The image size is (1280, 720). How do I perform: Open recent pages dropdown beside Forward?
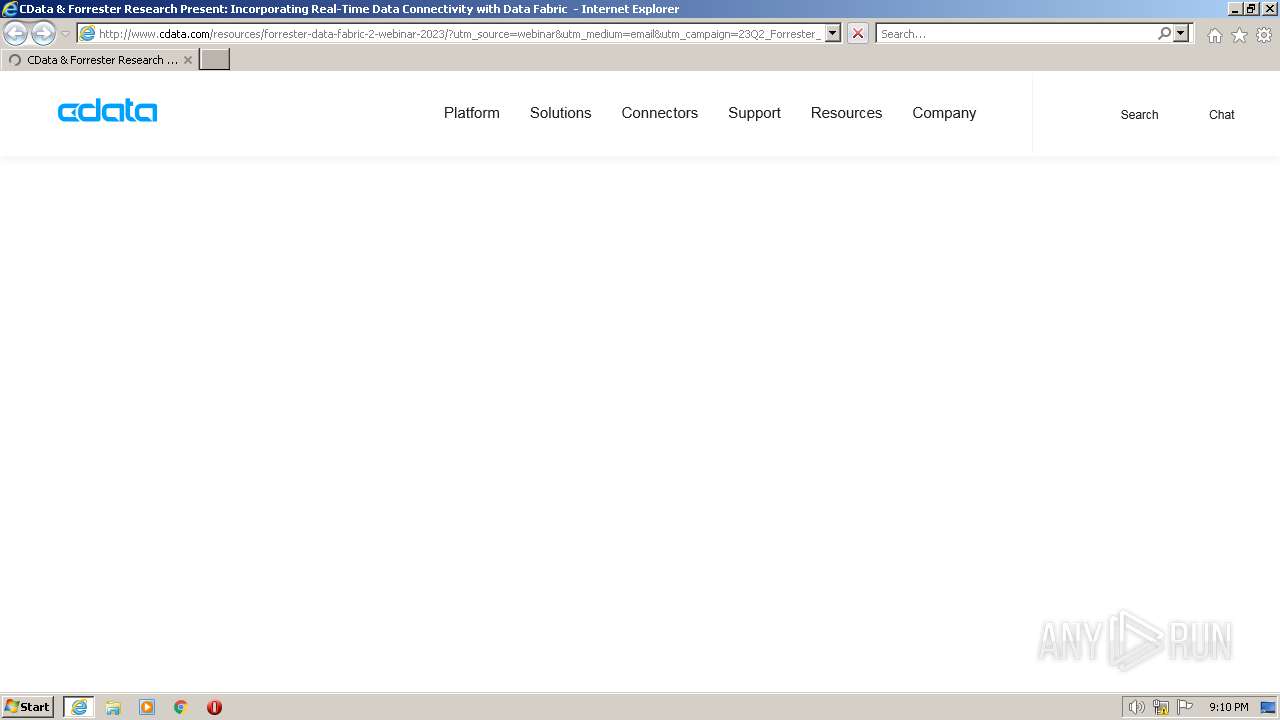(65, 34)
